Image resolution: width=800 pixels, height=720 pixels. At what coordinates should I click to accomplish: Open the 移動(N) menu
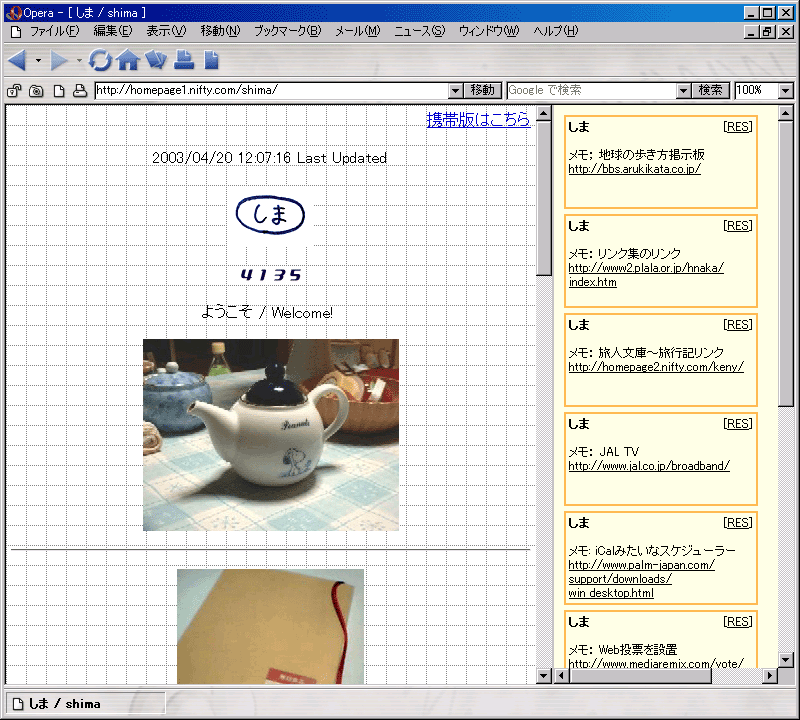[x=220, y=32]
